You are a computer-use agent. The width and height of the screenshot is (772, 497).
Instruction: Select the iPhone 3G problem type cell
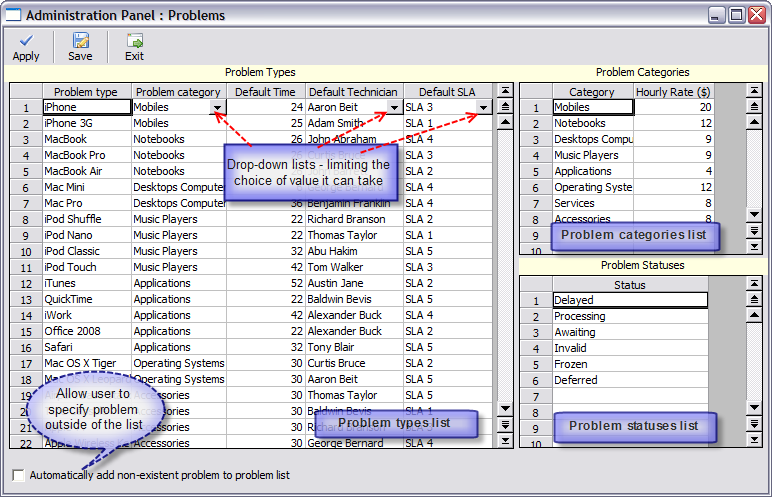coord(87,123)
